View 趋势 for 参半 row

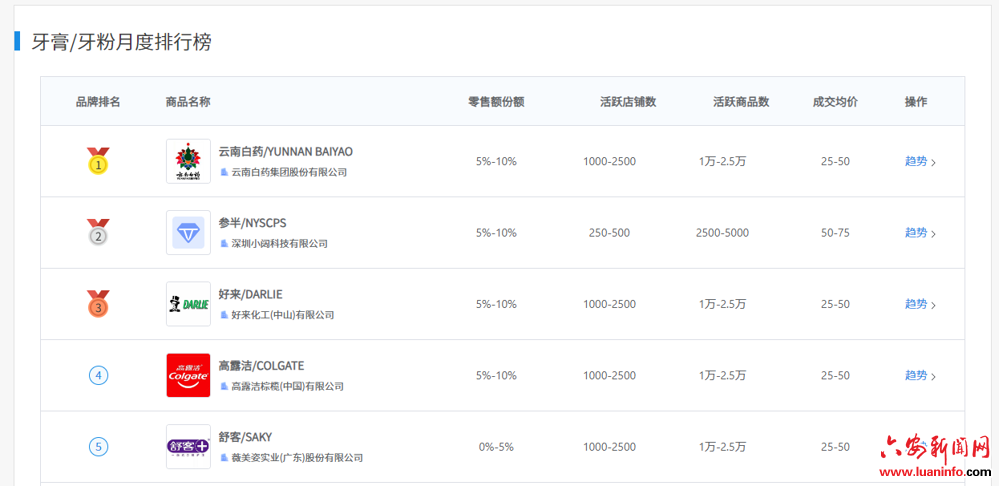point(919,233)
